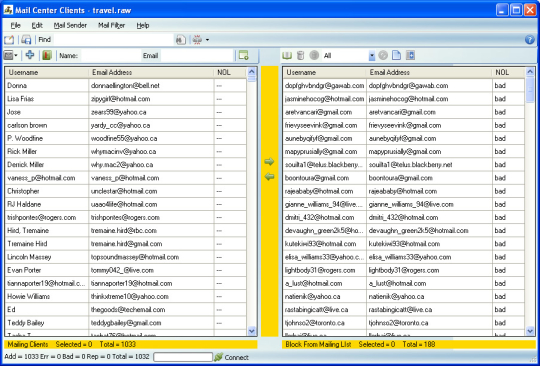Click the blank page document icon
The width and height of the screenshot is (540, 366).
396,55
